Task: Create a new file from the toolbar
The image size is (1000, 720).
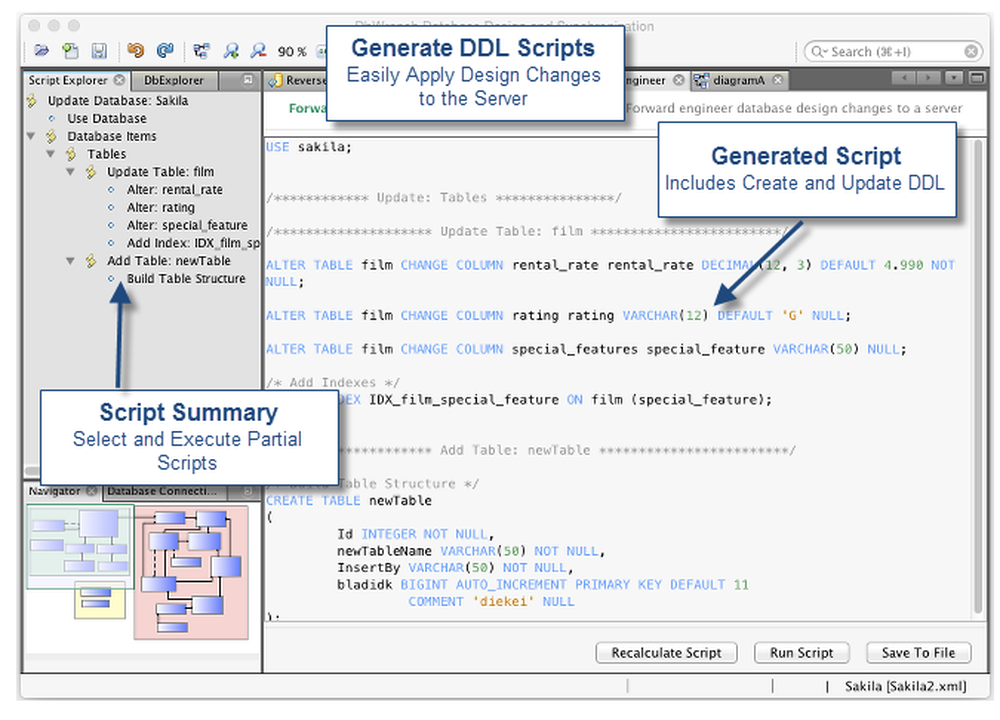Action: (70, 50)
